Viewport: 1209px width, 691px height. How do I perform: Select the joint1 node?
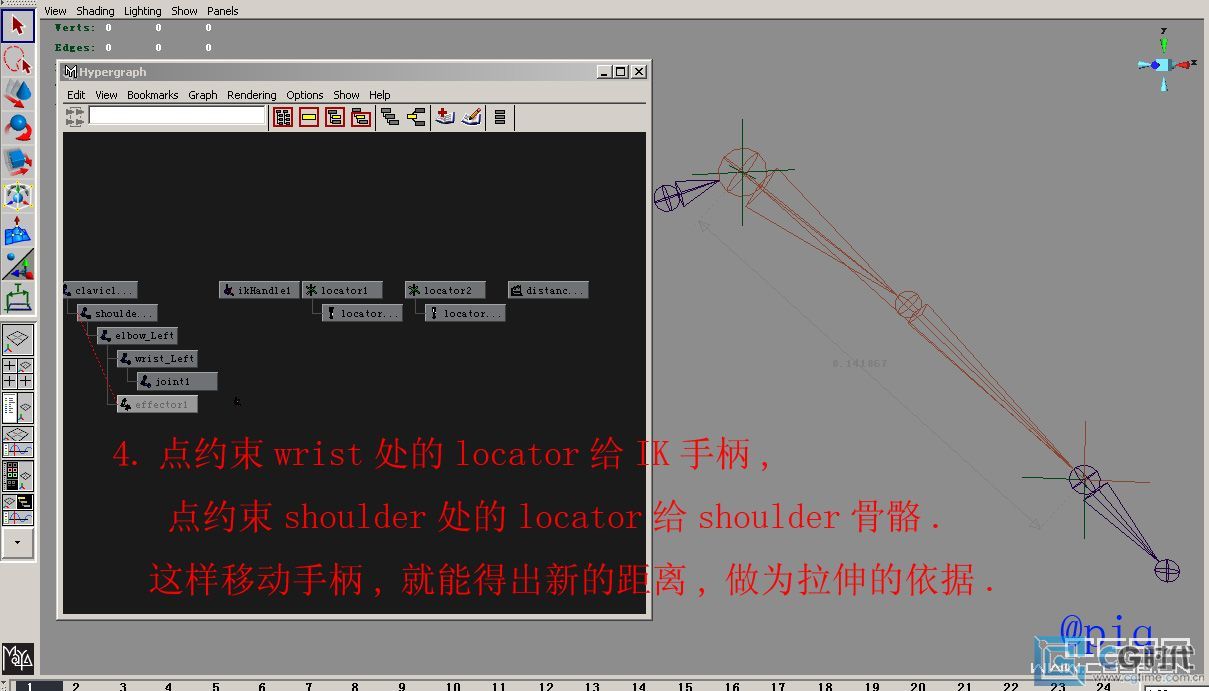click(177, 381)
